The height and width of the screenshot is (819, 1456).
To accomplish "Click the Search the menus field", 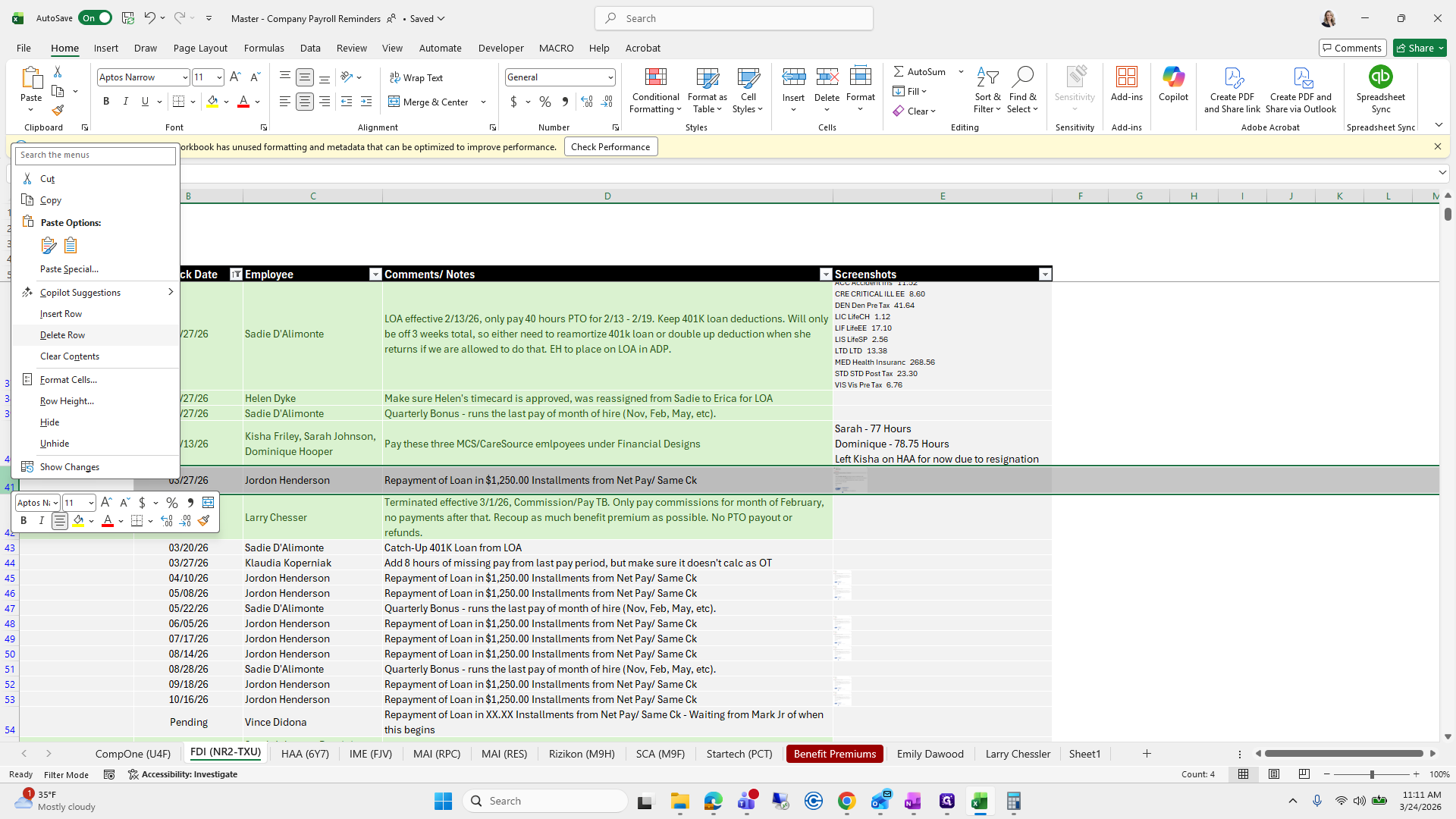I will pos(96,155).
